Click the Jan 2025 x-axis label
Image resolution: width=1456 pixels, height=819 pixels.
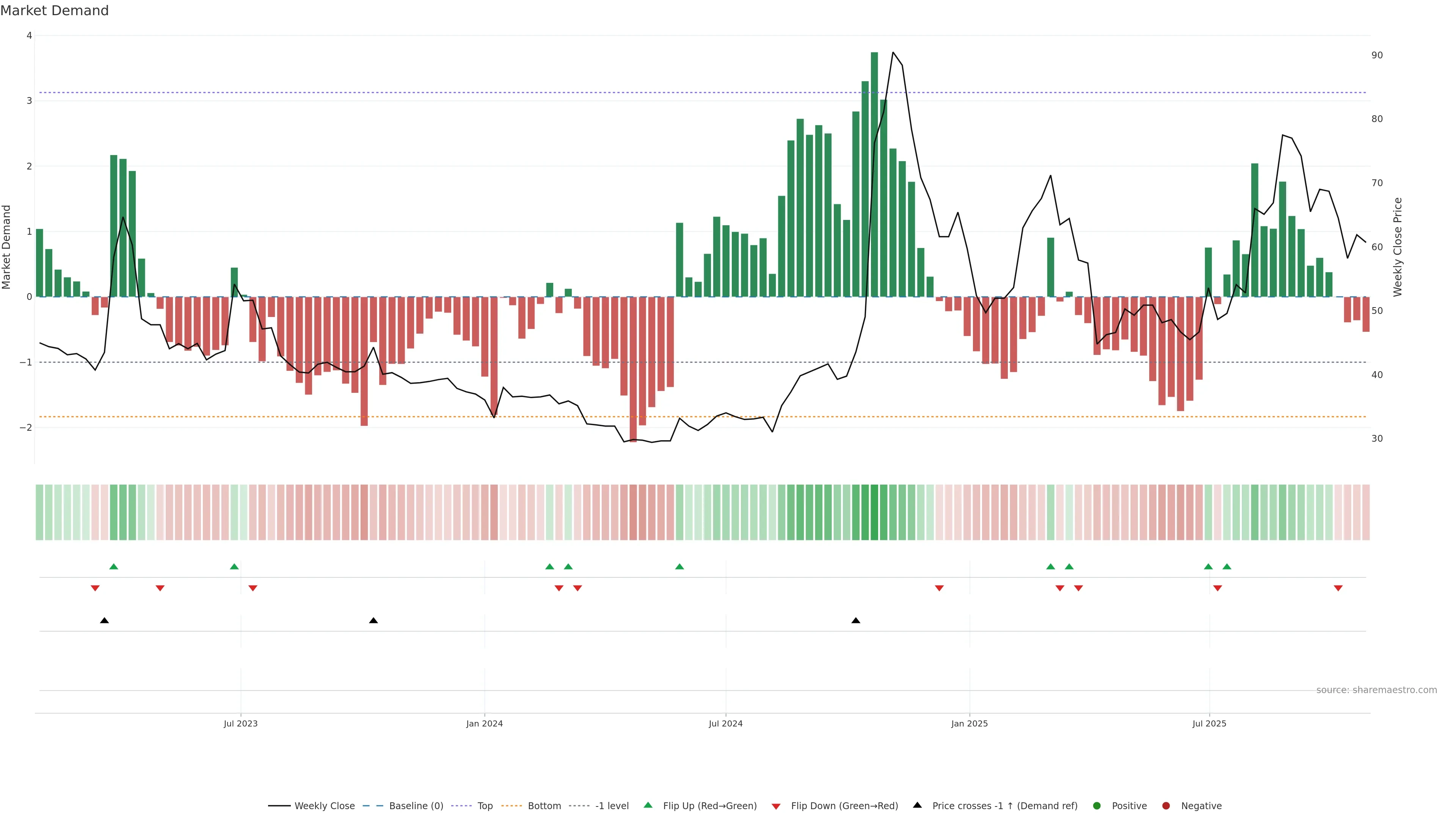(x=970, y=723)
